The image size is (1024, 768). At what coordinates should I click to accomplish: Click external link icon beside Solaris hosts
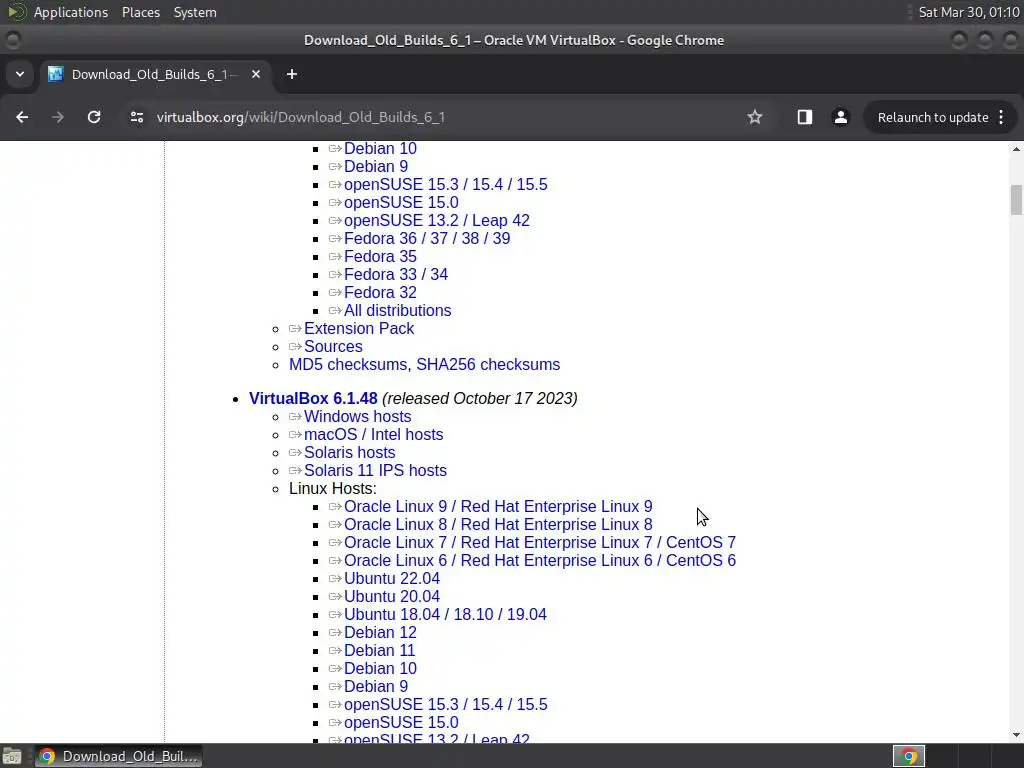(x=295, y=453)
